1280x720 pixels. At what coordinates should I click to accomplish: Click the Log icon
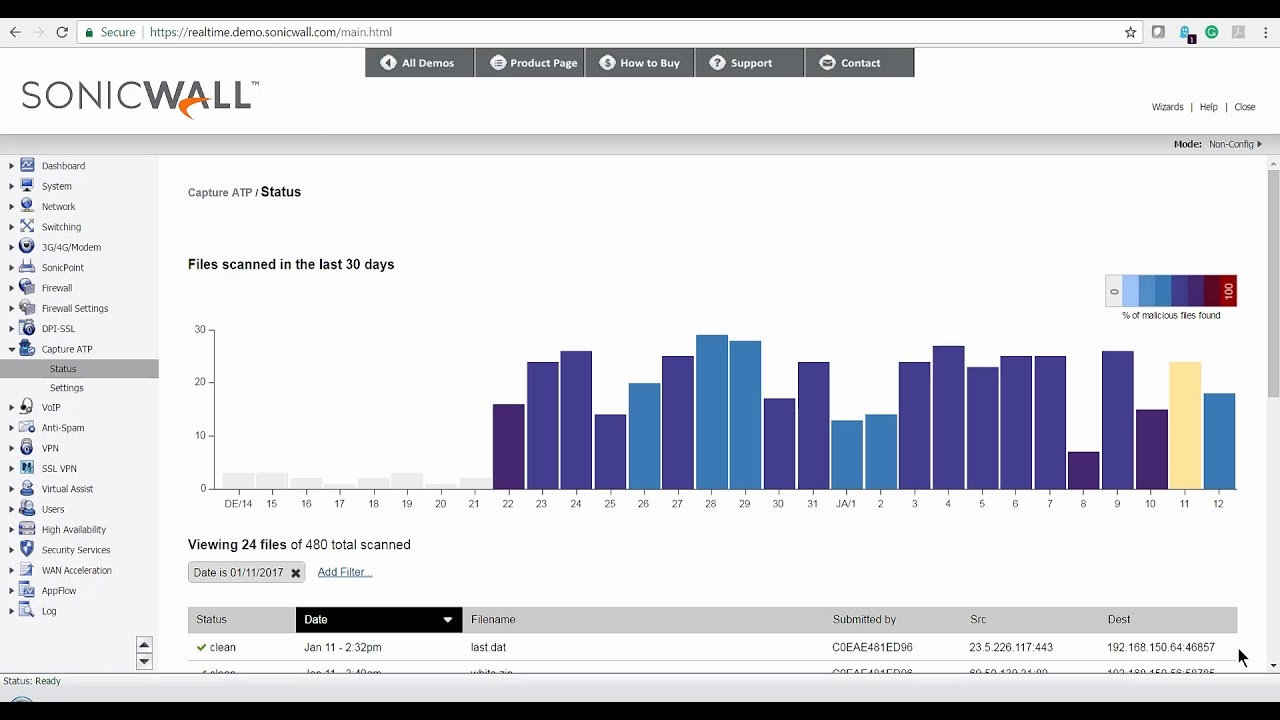(x=27, y=610)
